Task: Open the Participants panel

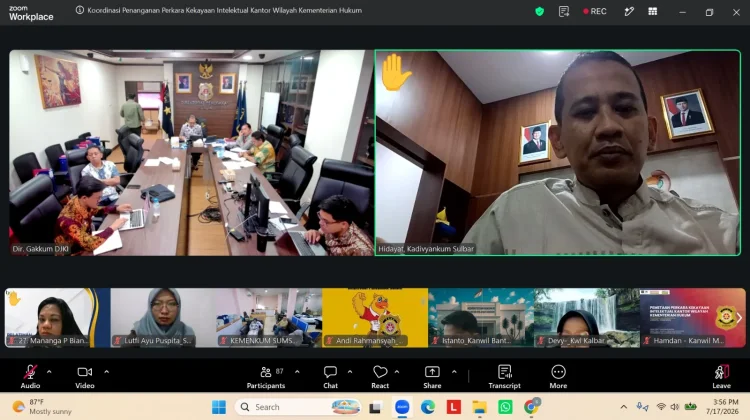Action: (x=266, y=376)
